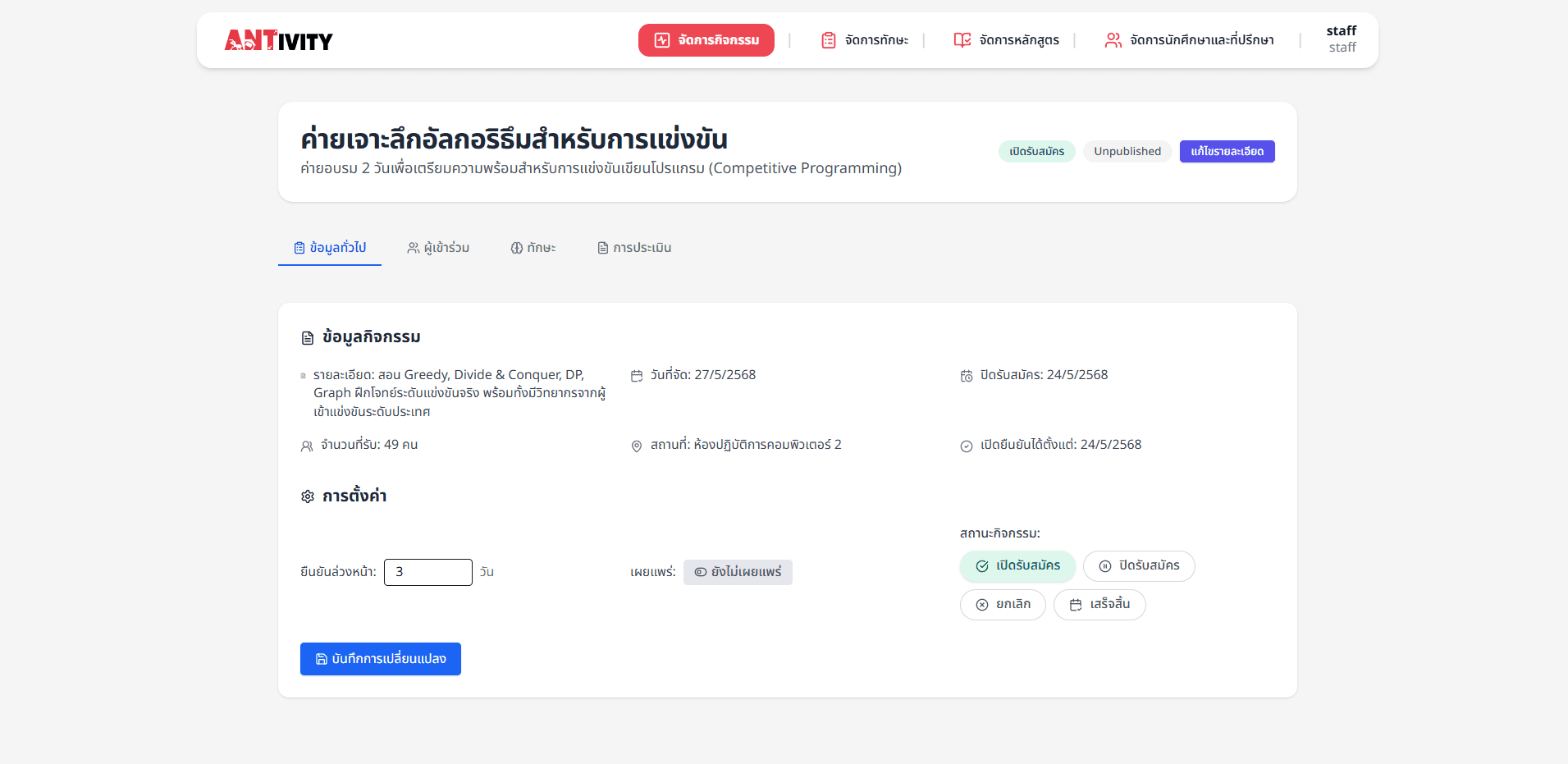Image resolution: width=1568 pixels, height=764 pixels.
Task: Click the clipboard icon for skill management
Action: pyautogui.click(x=829, y=40)
